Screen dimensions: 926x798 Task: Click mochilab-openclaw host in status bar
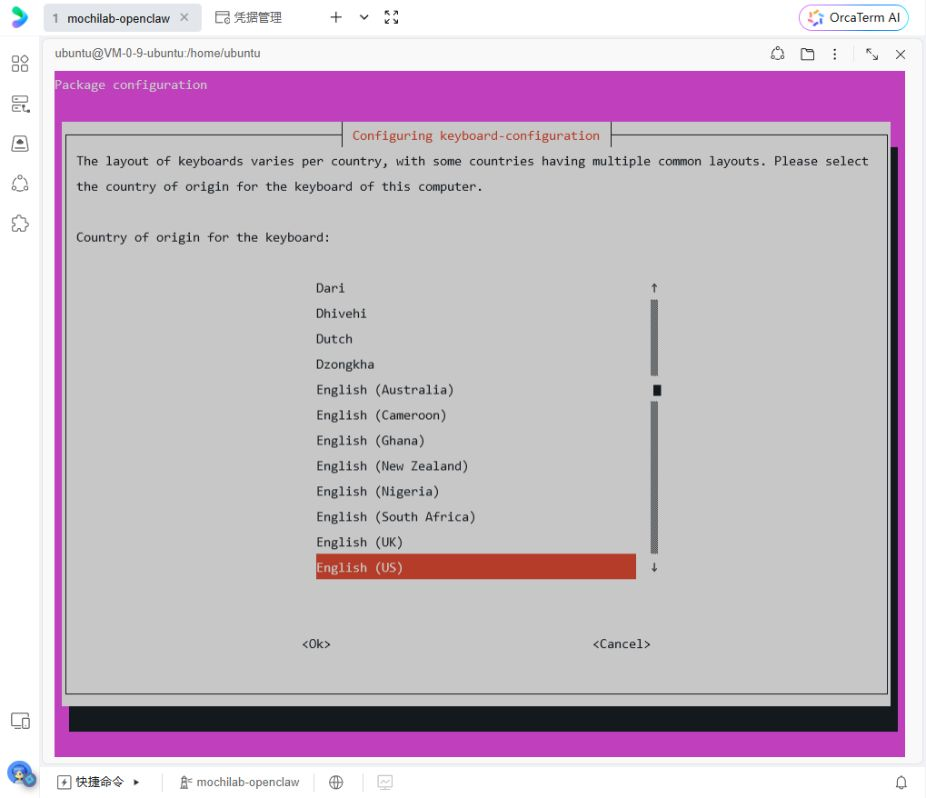[239, 782]
